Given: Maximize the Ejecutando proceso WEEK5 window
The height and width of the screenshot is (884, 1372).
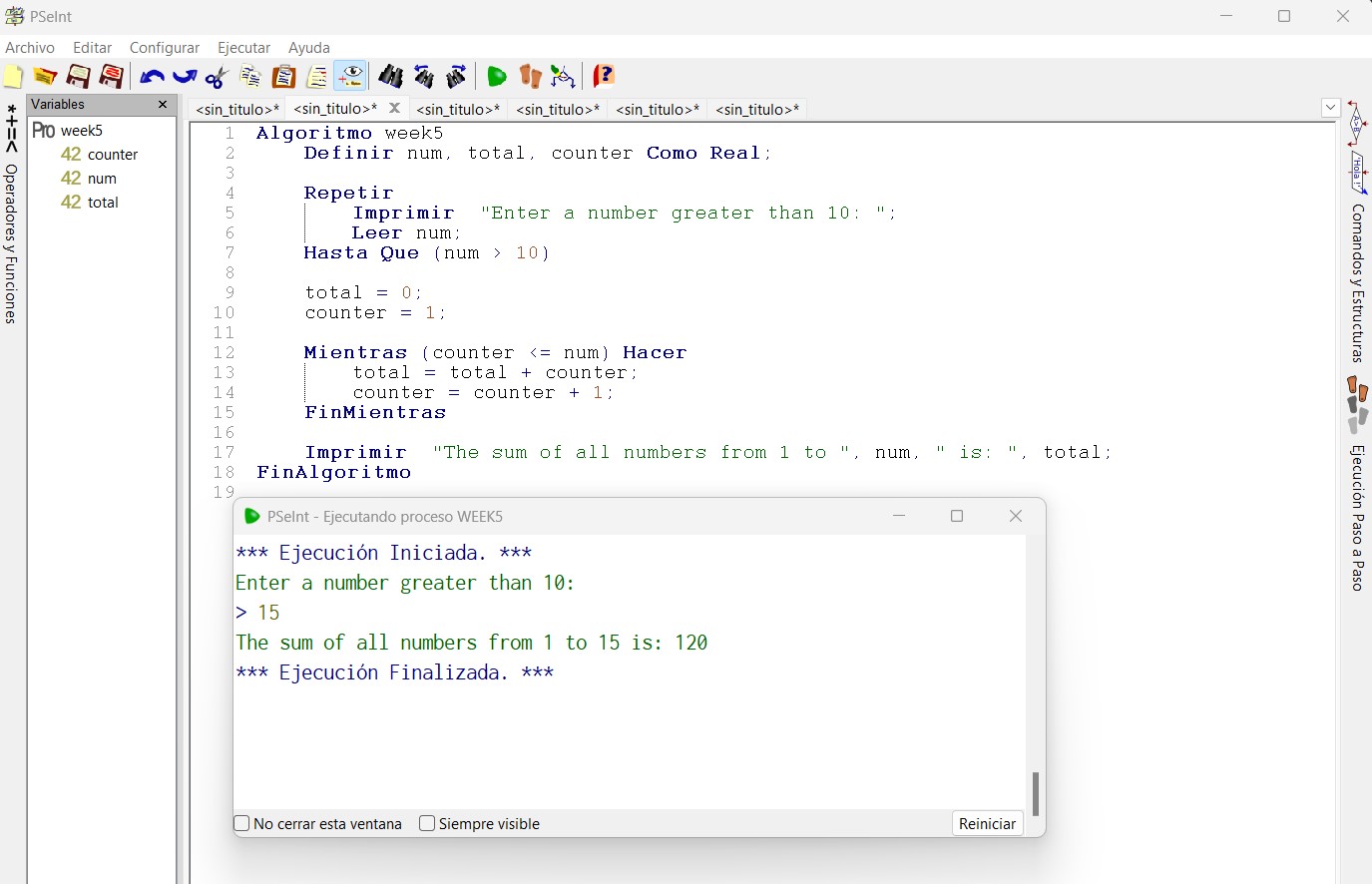Looking at the screenshot, I should [x=957, y=516].
